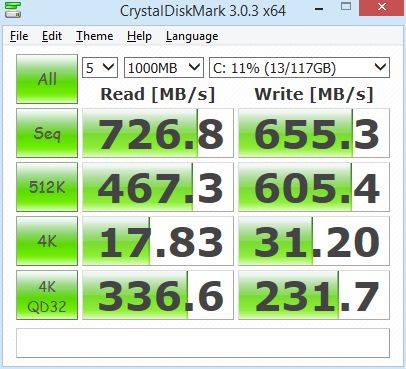406x369 pixels.
Task: Select the Seq write result 655.3
Action: pyautogui.click(x=314, y=133)
